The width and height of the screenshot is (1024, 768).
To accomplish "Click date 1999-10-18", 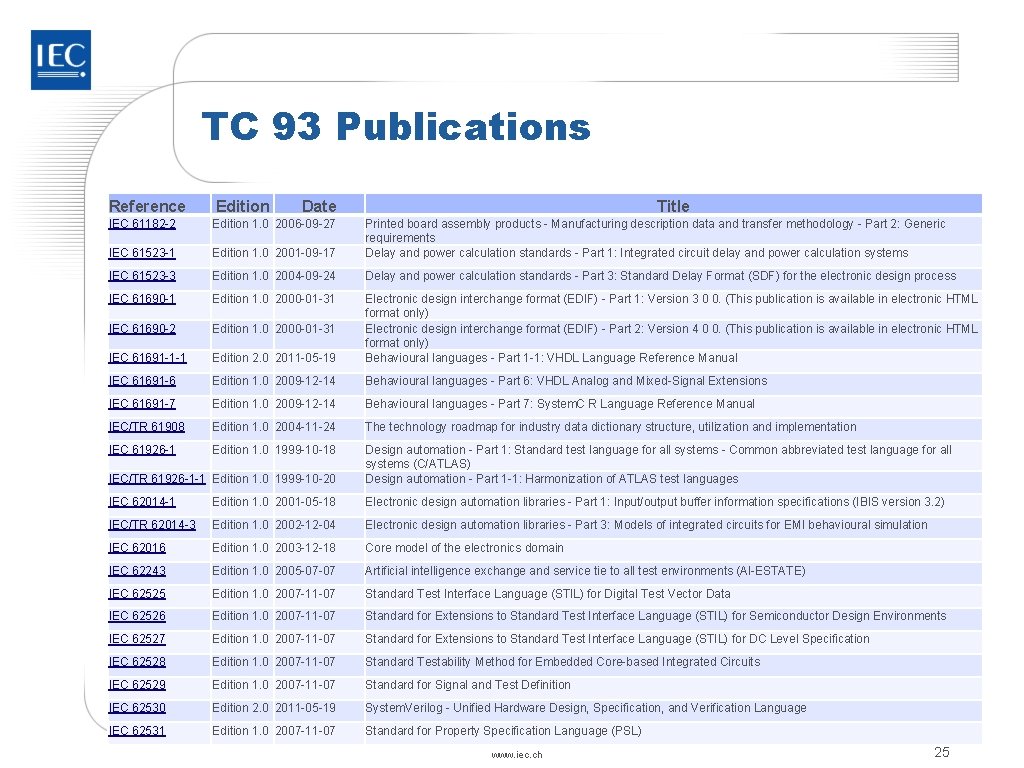I will point(305,450).
